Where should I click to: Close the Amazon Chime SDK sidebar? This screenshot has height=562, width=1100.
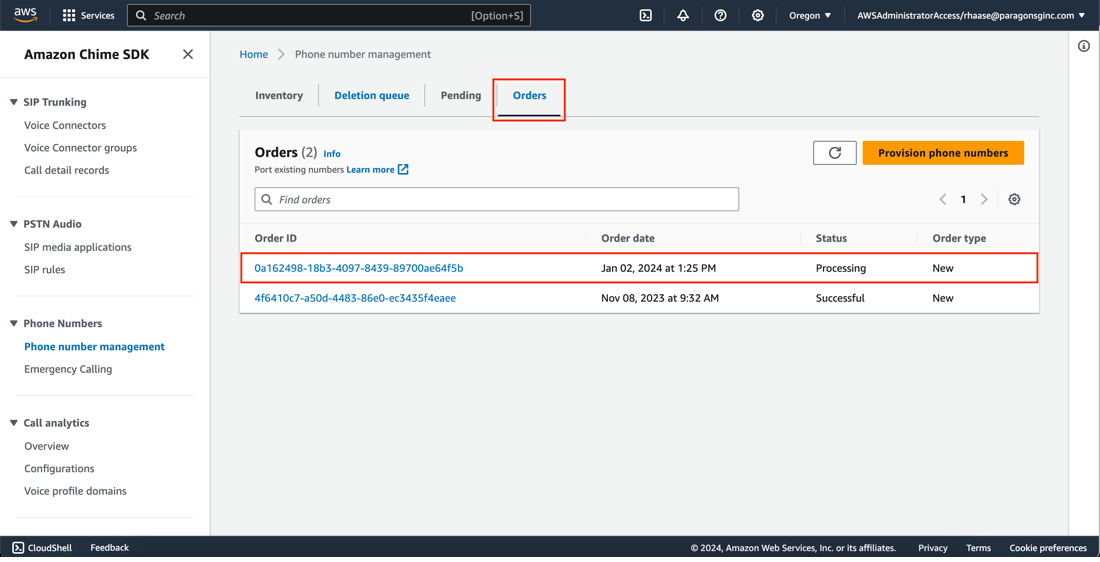[x=188, y=54]
